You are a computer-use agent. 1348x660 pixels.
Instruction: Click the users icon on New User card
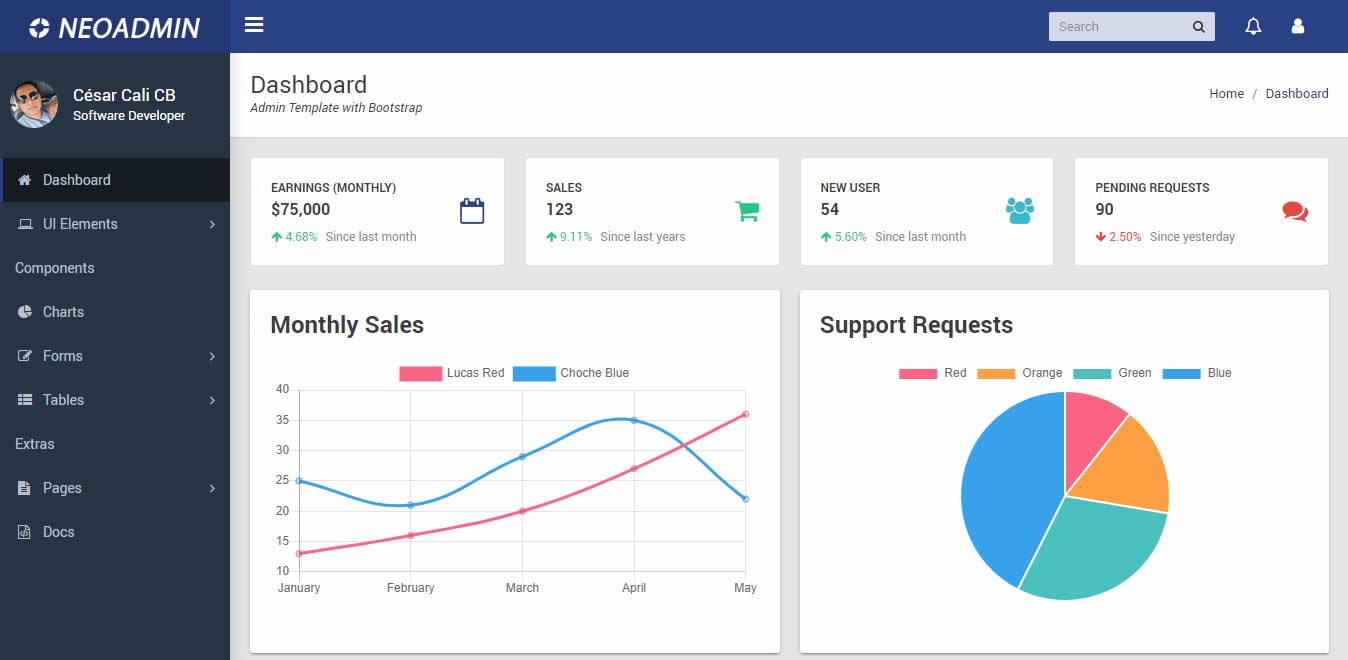[1020, 210]
